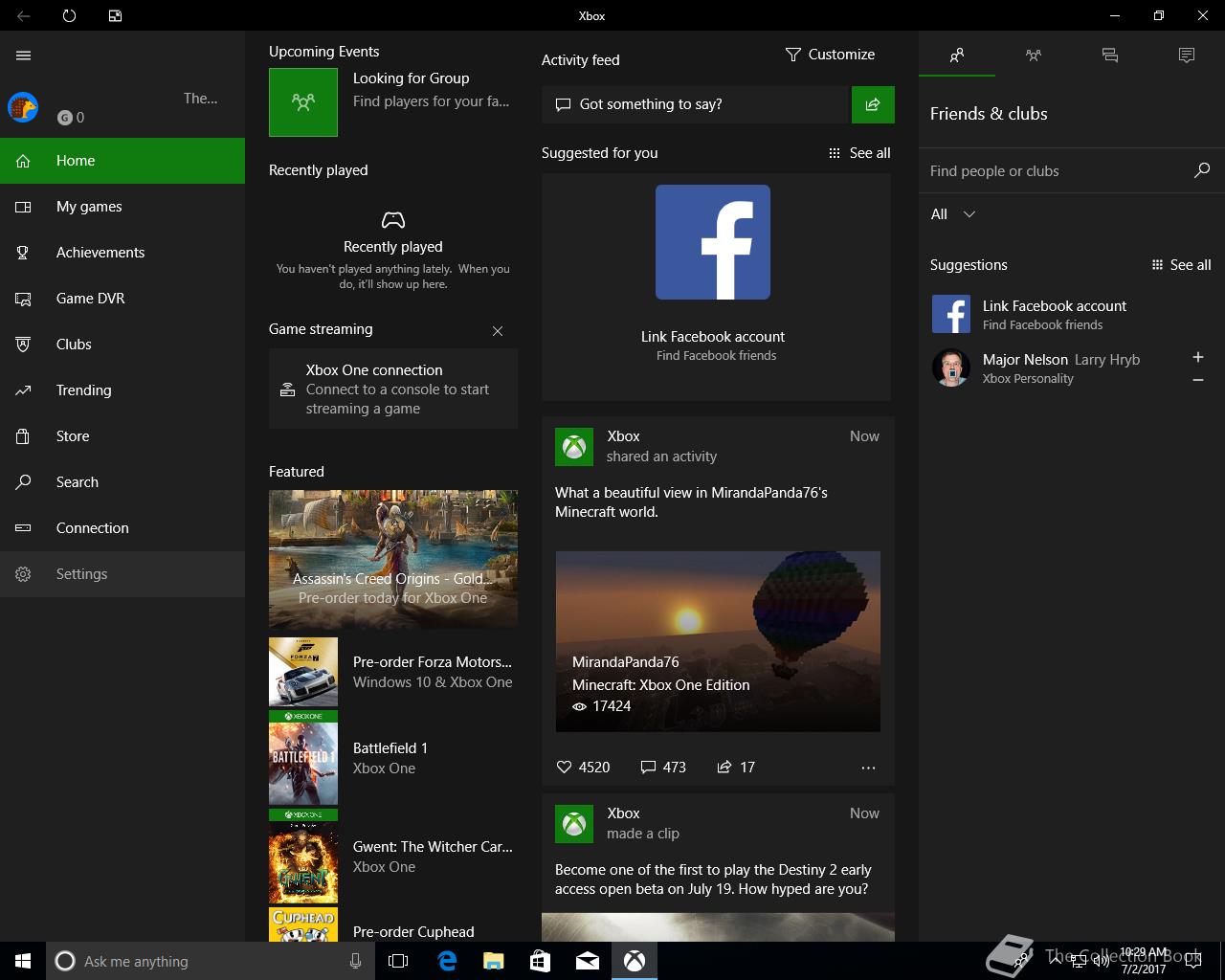Click the 'Got something to say?' field

pos(696,104)
